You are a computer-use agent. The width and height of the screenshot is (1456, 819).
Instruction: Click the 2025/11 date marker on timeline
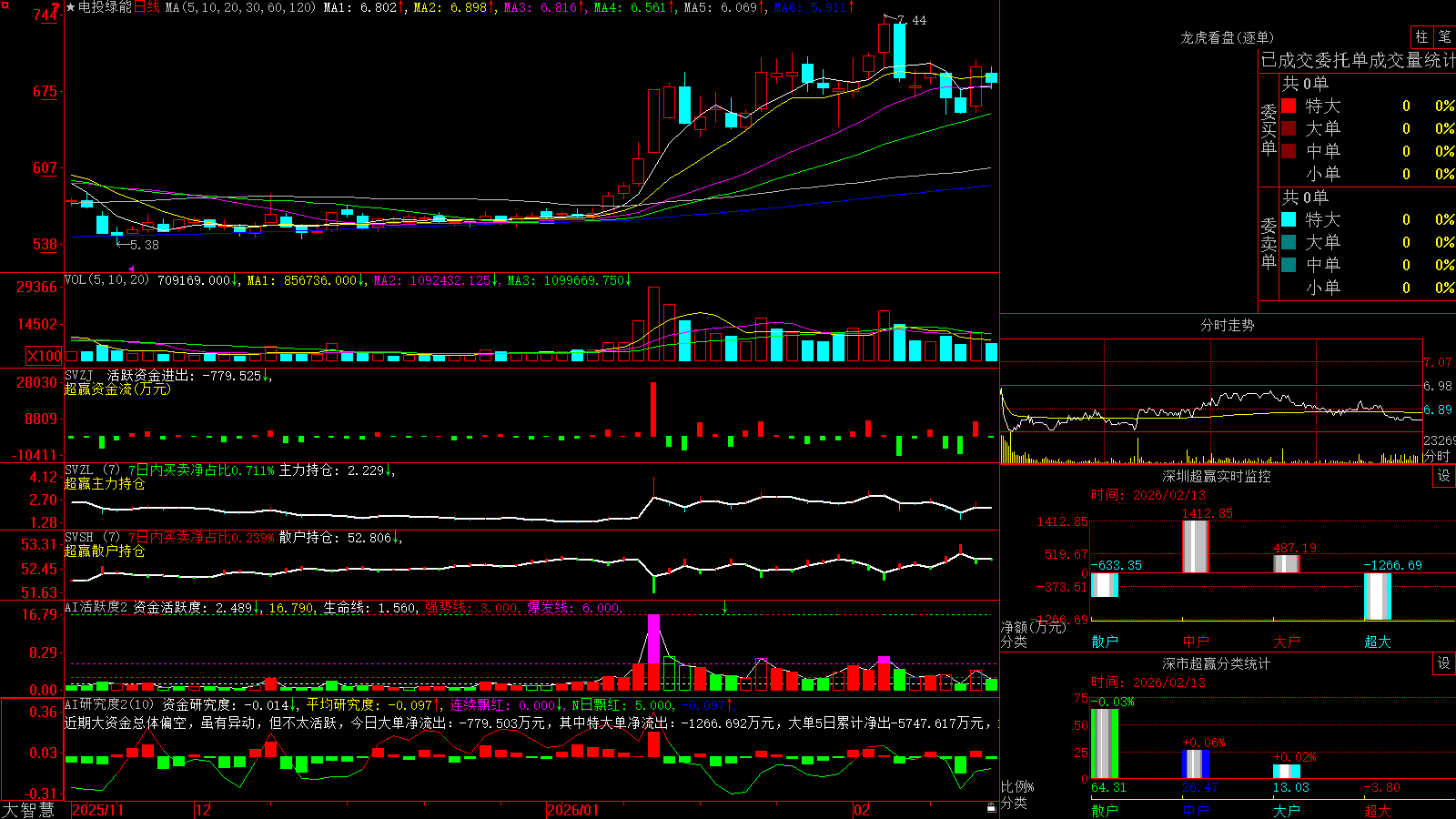[x=97, y=810]
